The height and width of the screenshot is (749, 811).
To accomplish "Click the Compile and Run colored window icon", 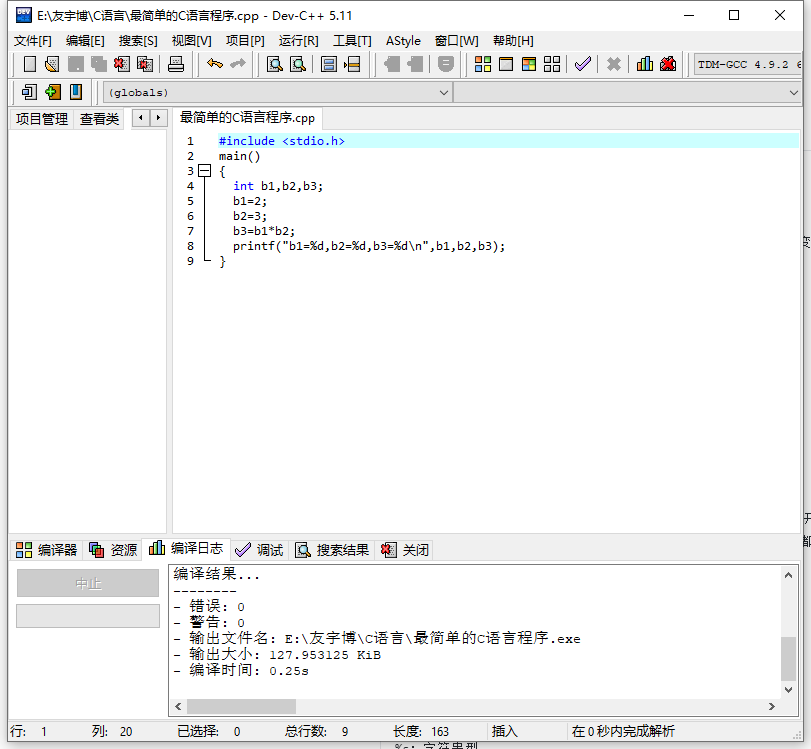I will point(529,64).
